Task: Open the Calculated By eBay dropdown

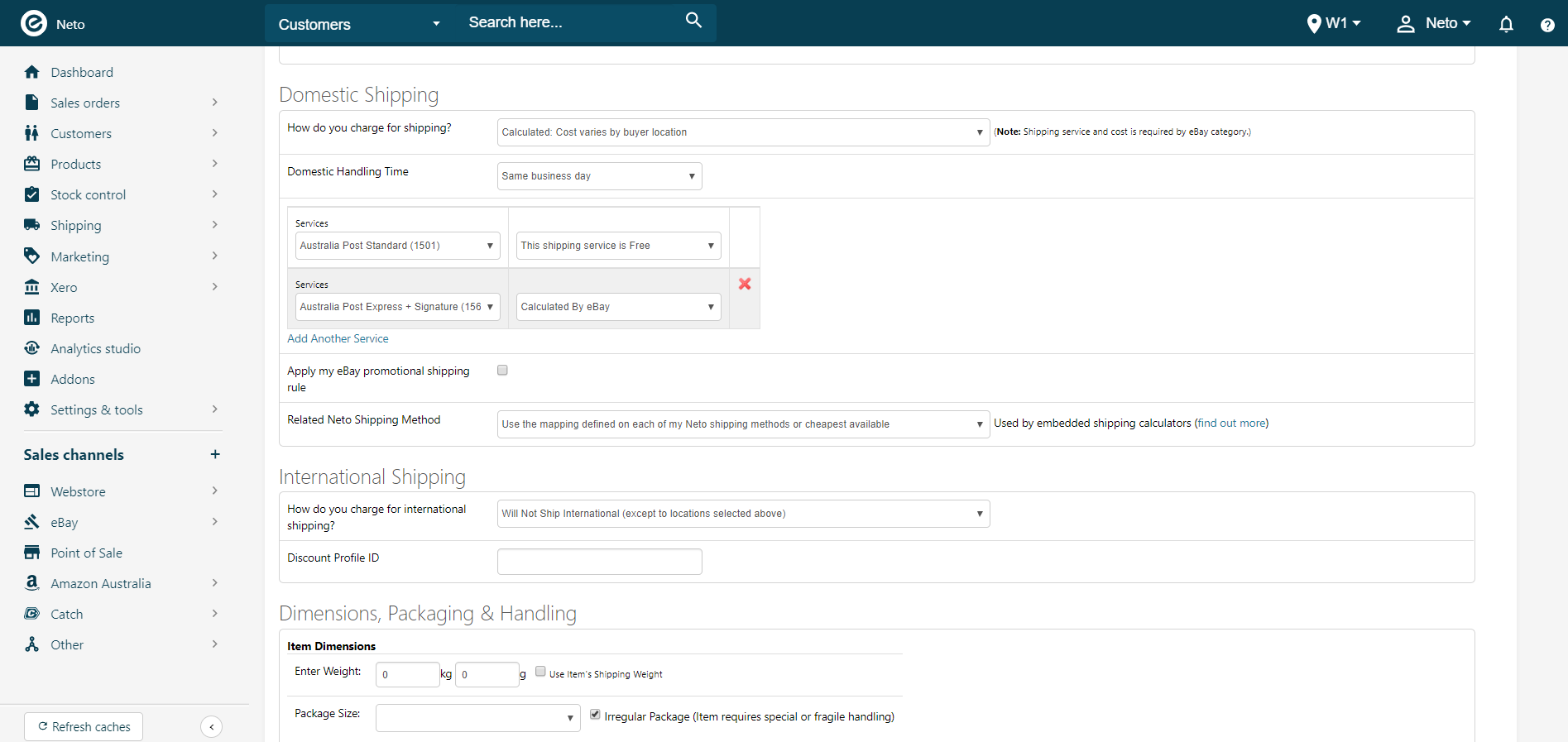Action: 618,307
